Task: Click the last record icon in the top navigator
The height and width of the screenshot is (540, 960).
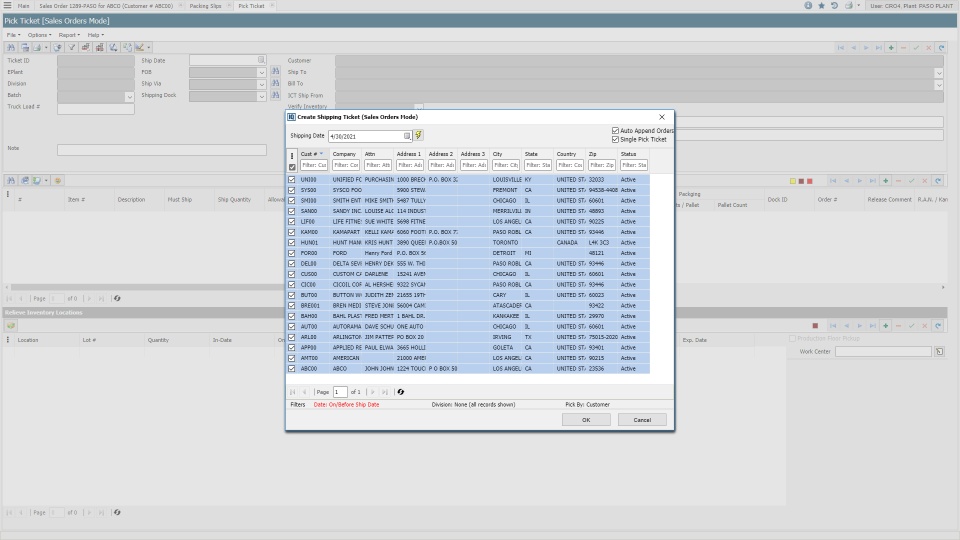Action: point(879,48)
